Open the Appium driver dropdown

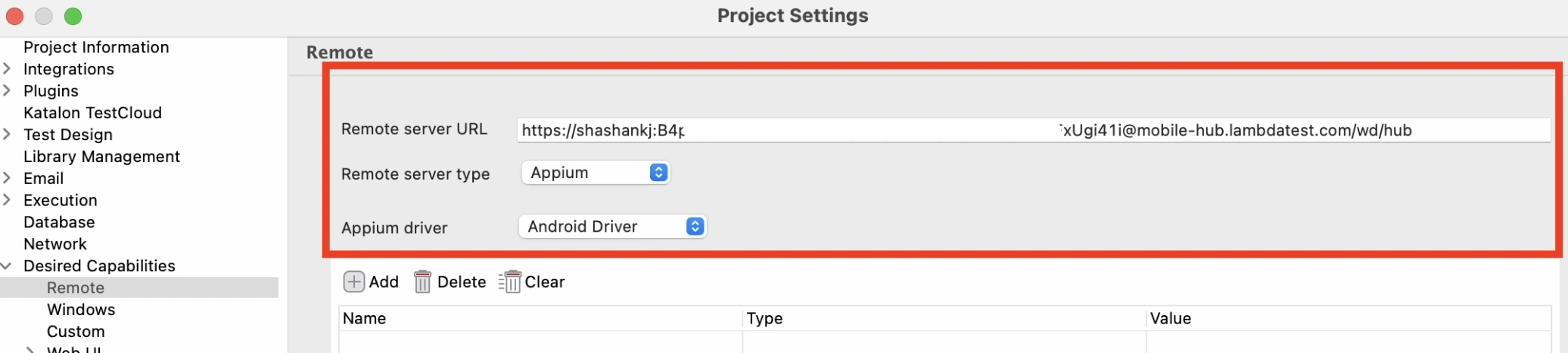612,226
